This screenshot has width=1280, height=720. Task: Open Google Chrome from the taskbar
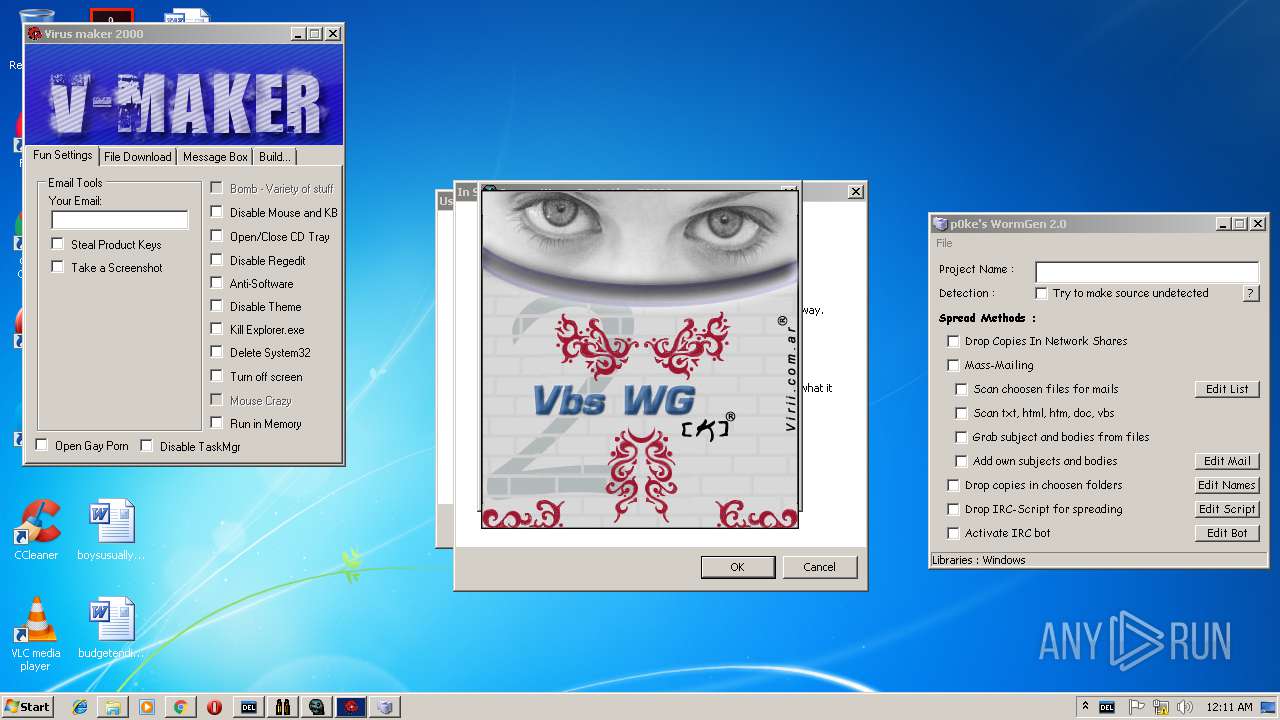click(180, 707)
